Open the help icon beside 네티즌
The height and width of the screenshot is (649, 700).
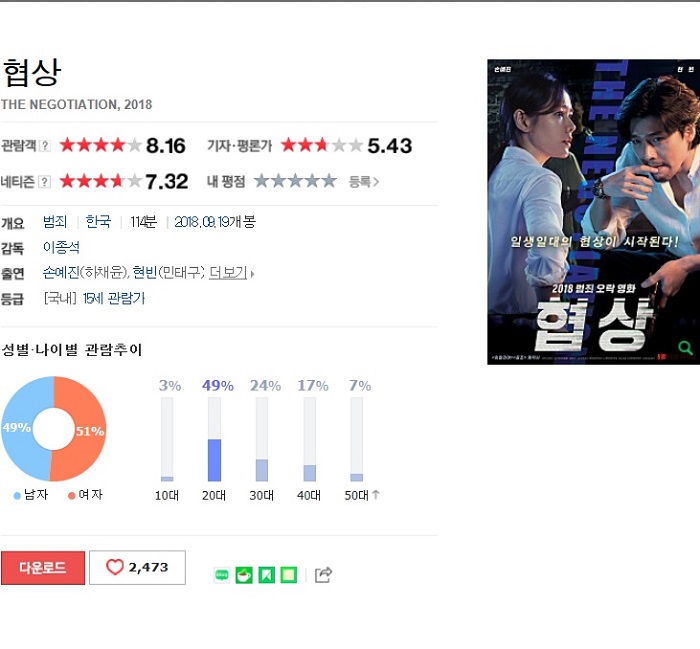(45, 182)
